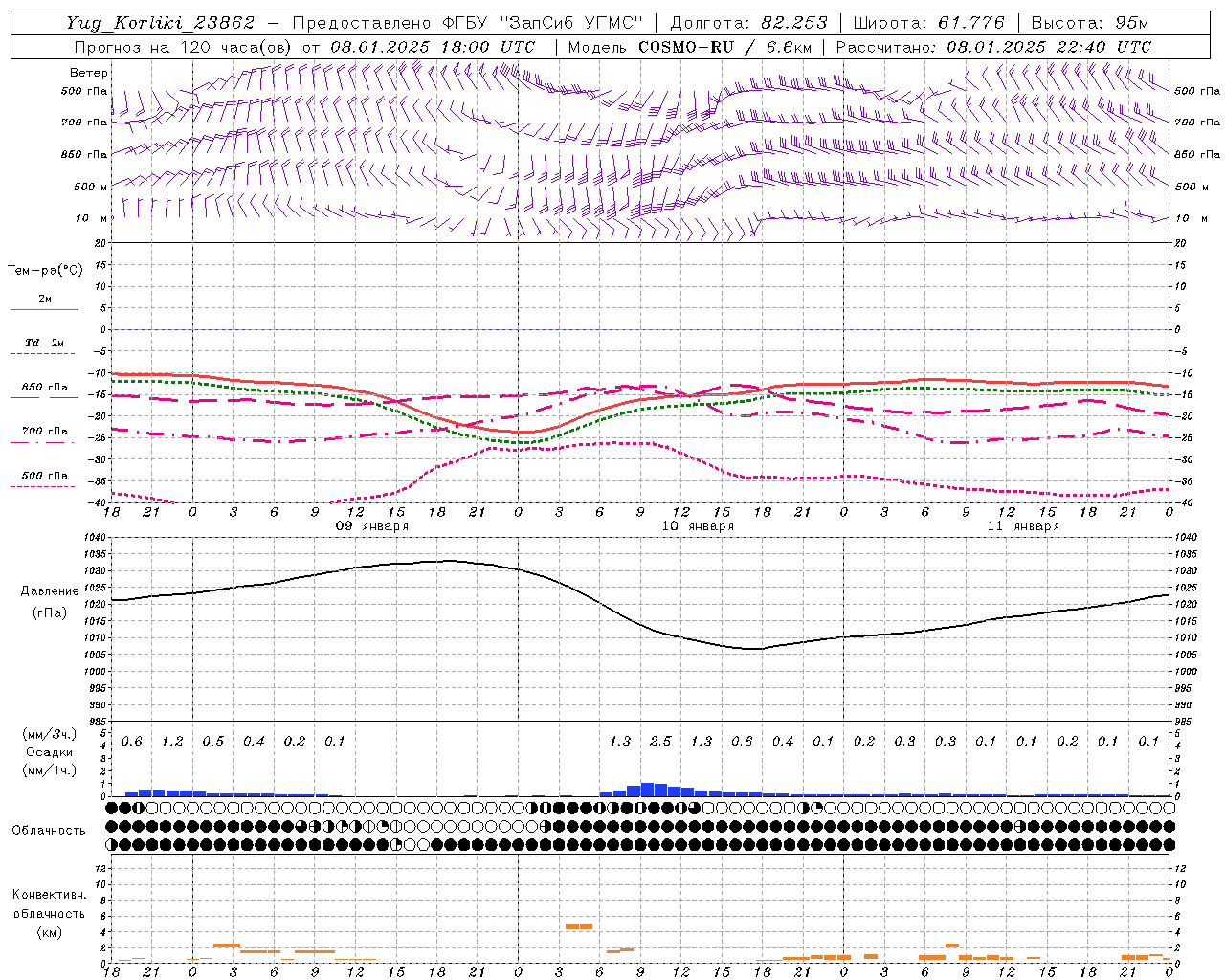Click the 2.5 three-hour precipitation value
1225x980 pixels.
pyautogui.click(x=660, y=742)
